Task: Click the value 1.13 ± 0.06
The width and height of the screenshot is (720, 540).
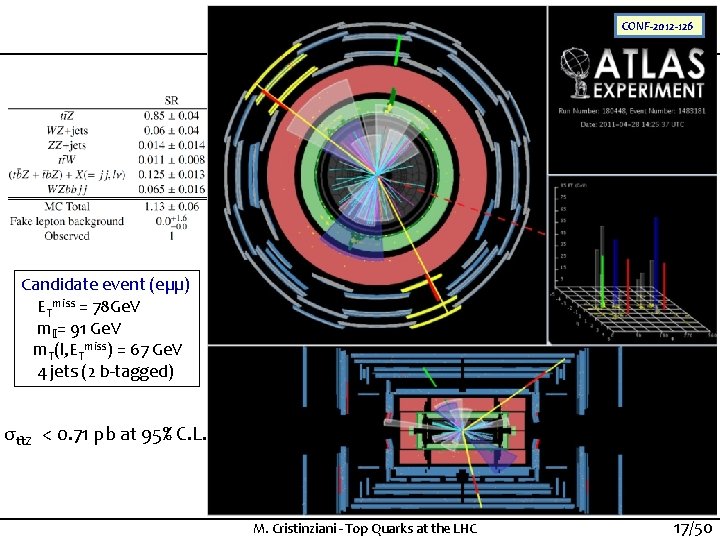Action: click(172, 206)
